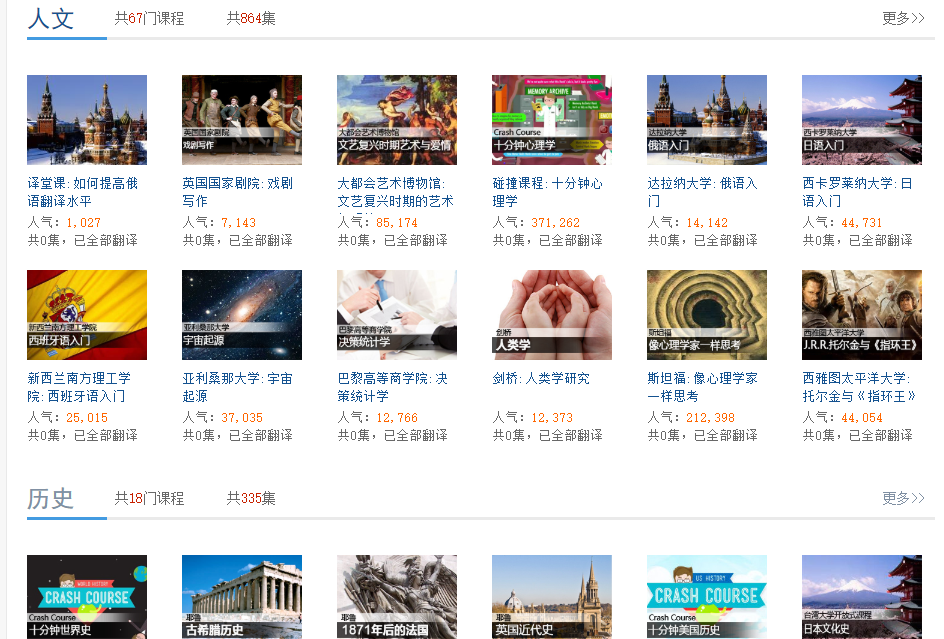Open link 巴黎高等商学院: 决策统计学
The width and height of the screenshot is (944, 639).
pos(393,387)
